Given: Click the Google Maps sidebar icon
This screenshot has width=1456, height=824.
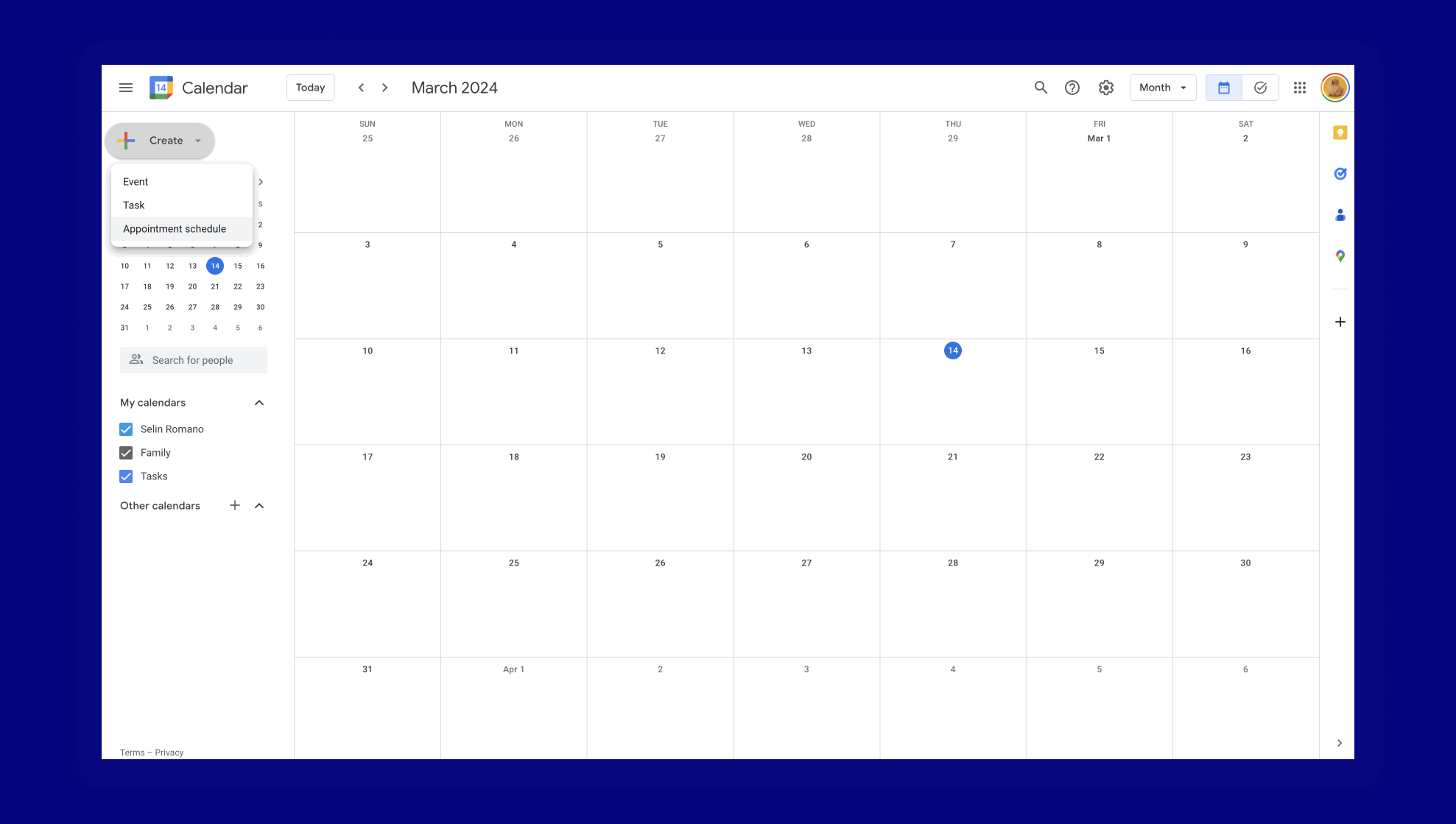Looking at the screenshot, I should 1340,256.
